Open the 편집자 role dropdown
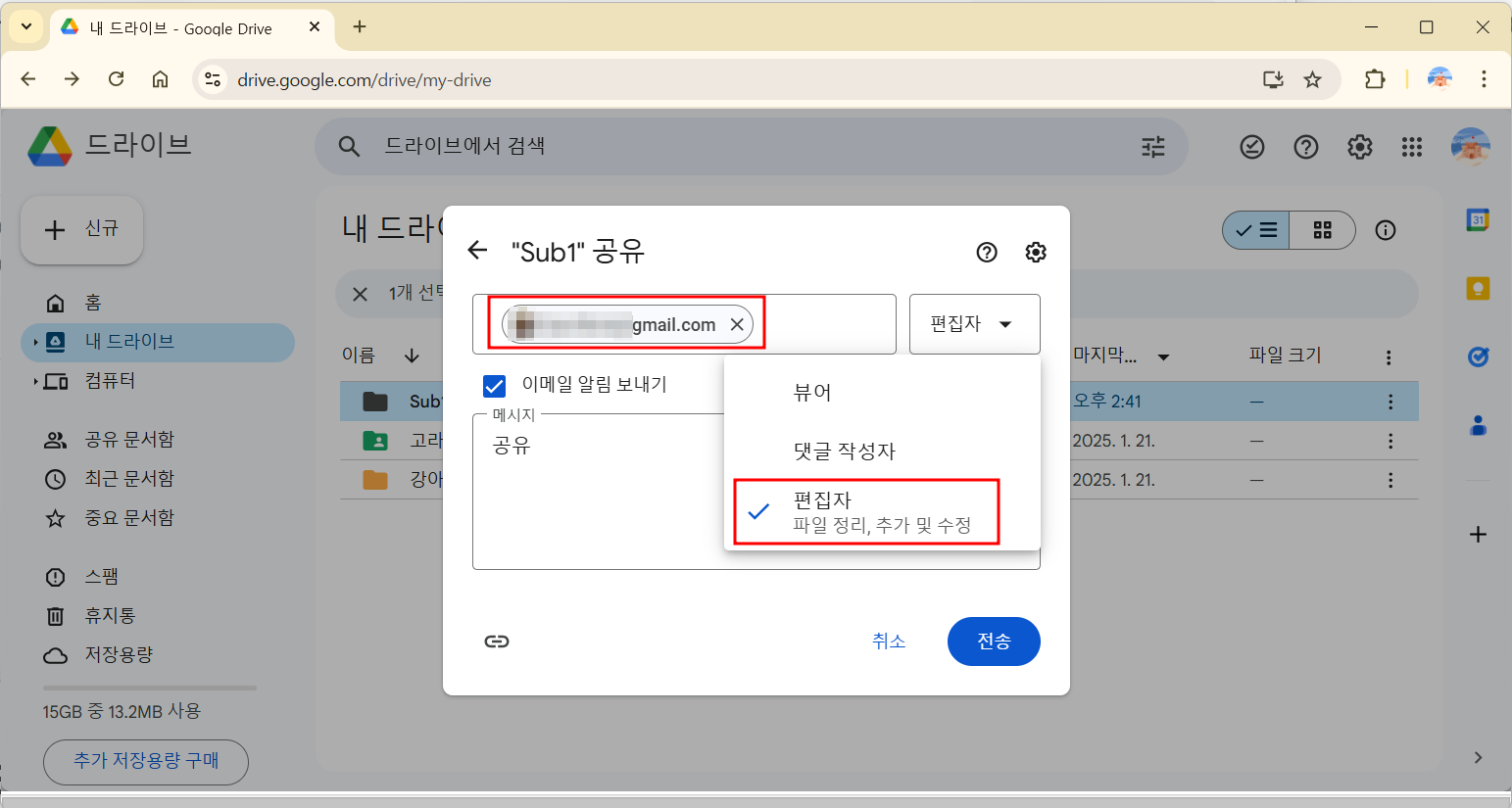This screenshot has height=808, width=1512. point(974,324)
